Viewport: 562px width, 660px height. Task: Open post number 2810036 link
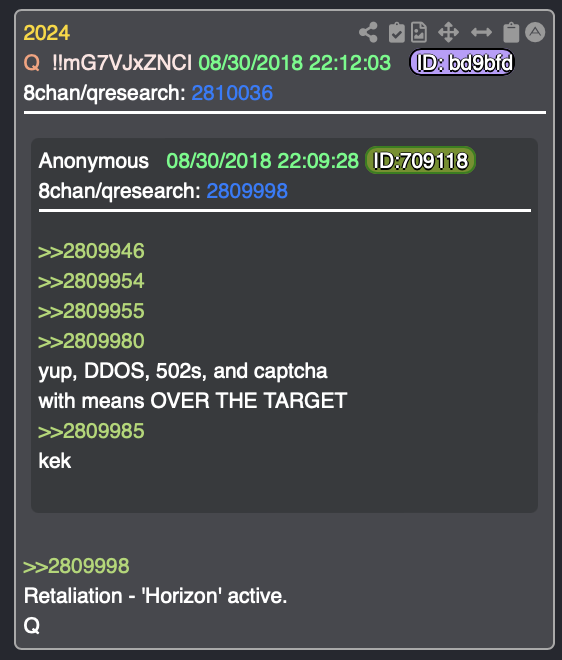[x=232, y=93]
